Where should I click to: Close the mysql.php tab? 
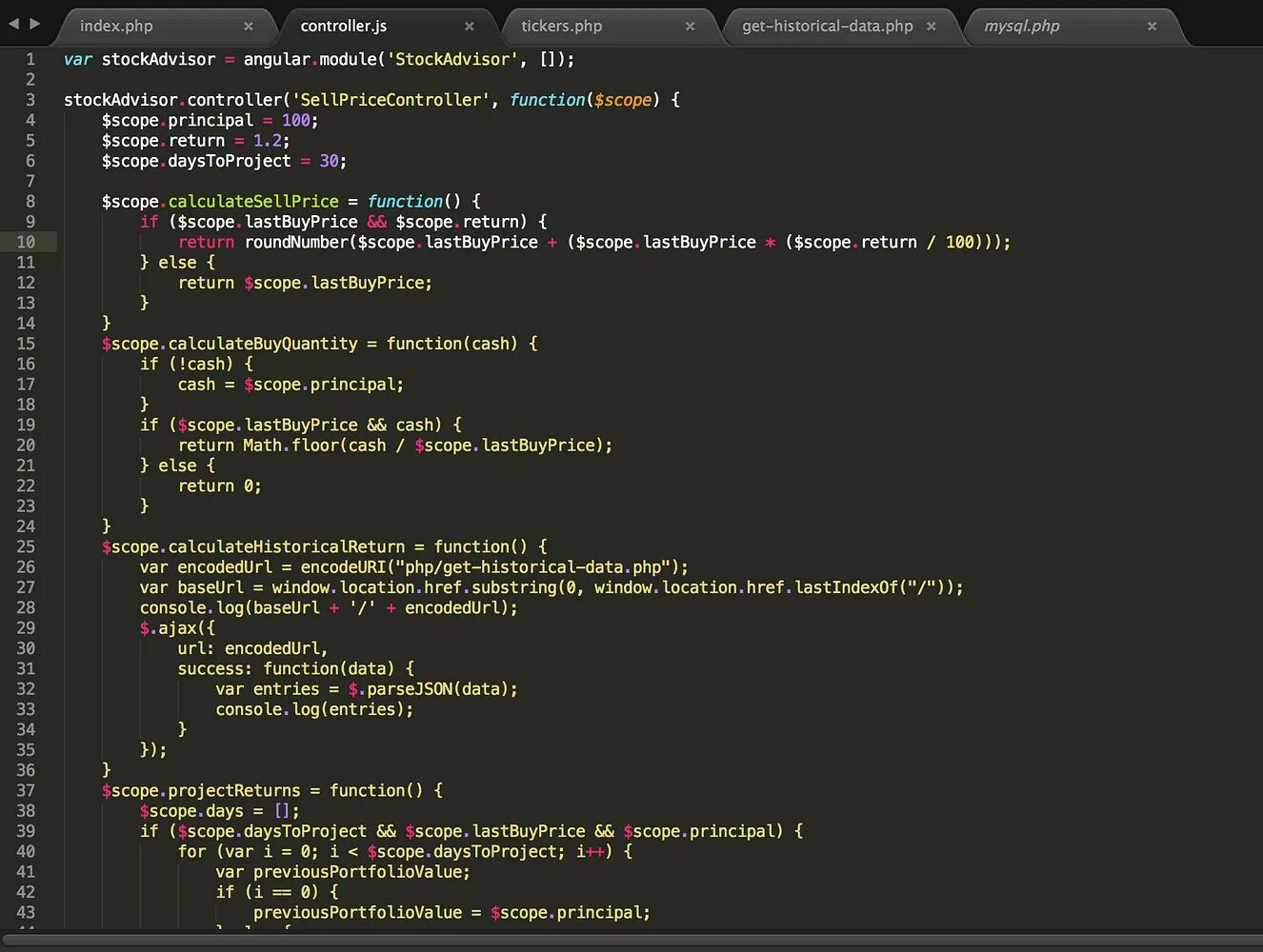click(x=1153, y=27)
